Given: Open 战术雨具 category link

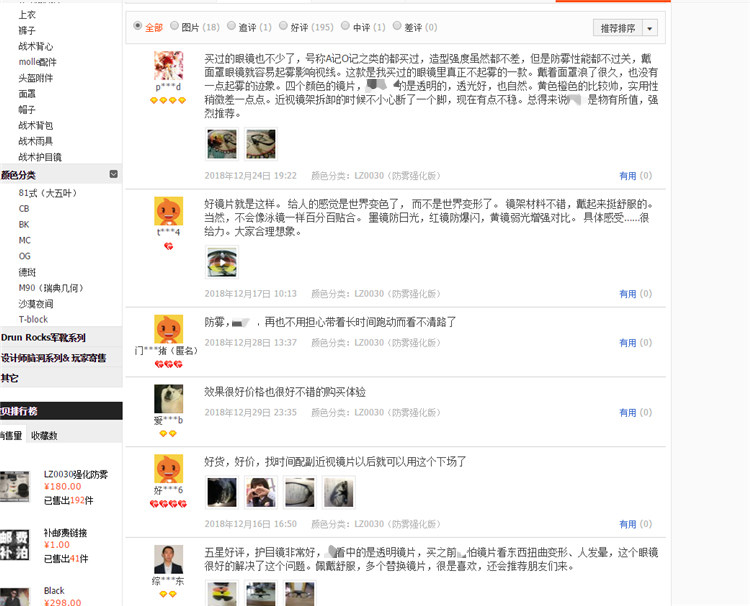Looking at the screenshot, I should [35, 141].
